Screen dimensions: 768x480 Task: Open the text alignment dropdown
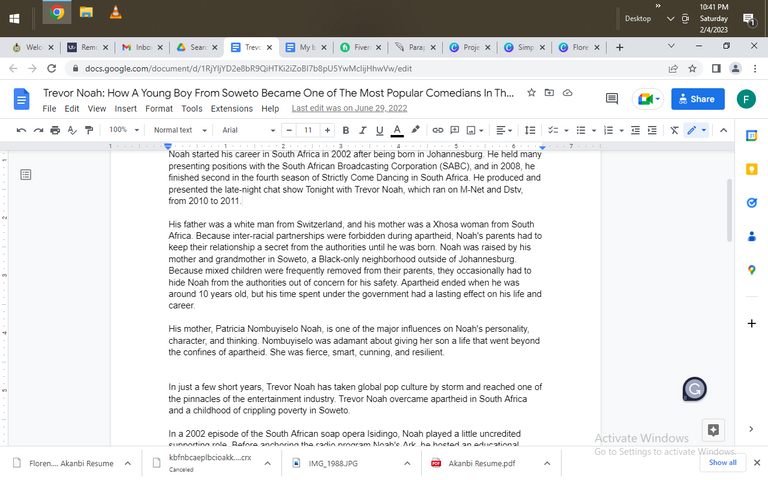[x=504, y=130]
